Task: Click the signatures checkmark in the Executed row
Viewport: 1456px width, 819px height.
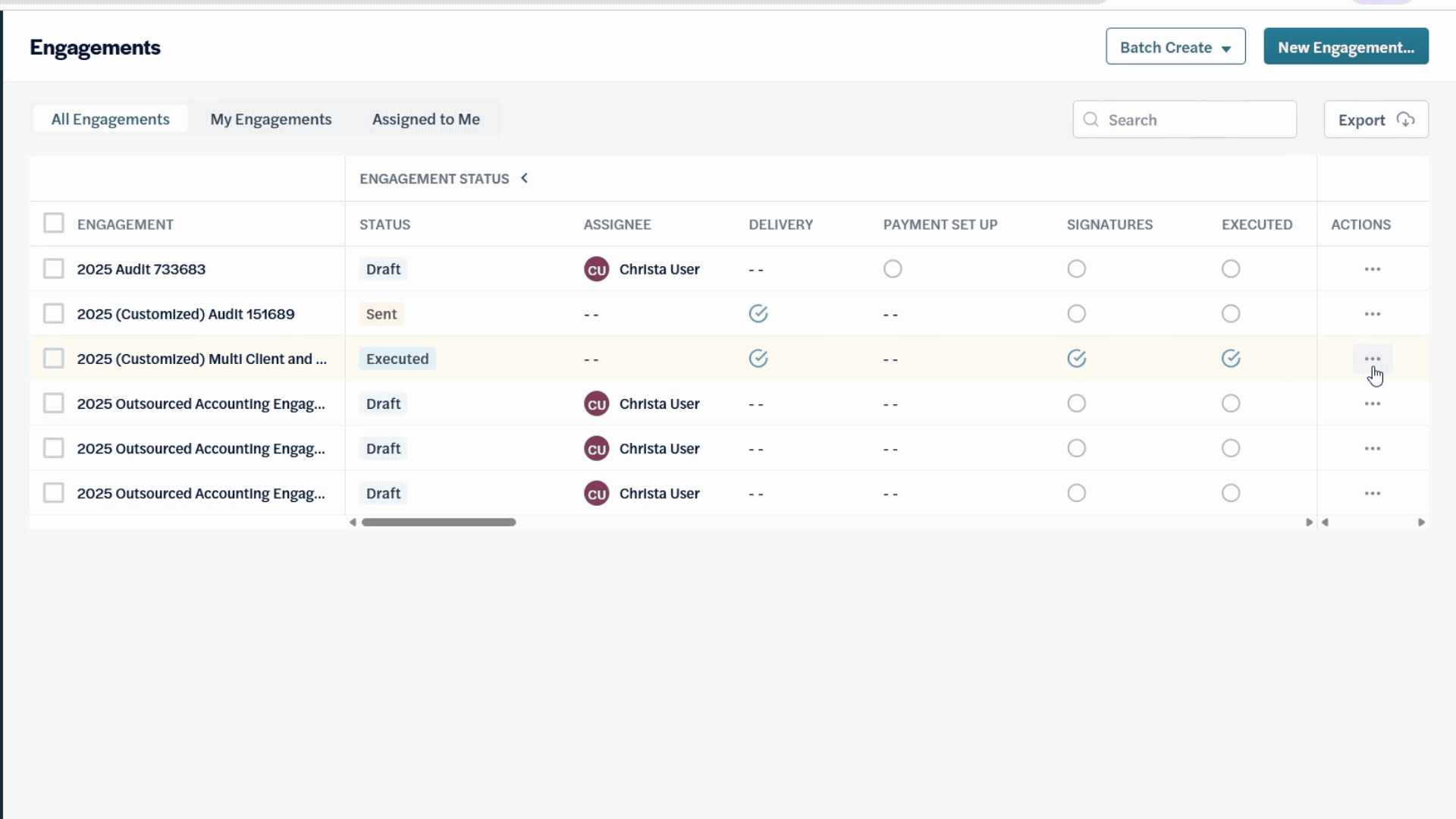Action: tap(1076, 359)
